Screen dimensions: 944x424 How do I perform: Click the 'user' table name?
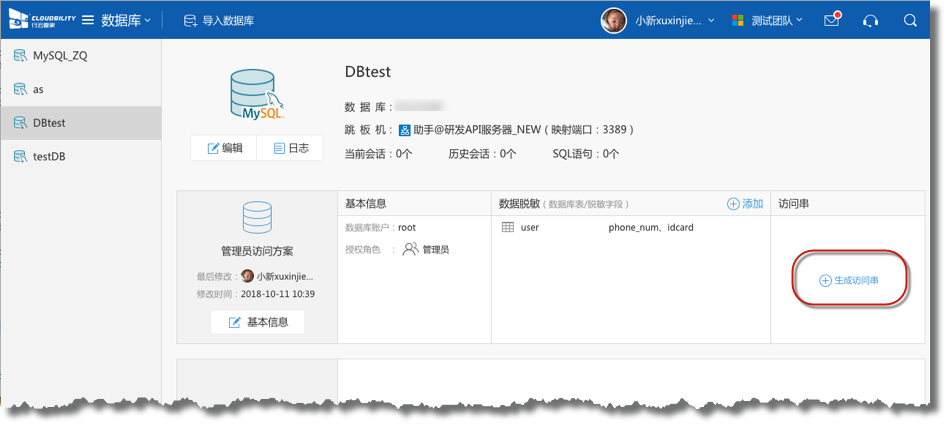tap(529, 228)
